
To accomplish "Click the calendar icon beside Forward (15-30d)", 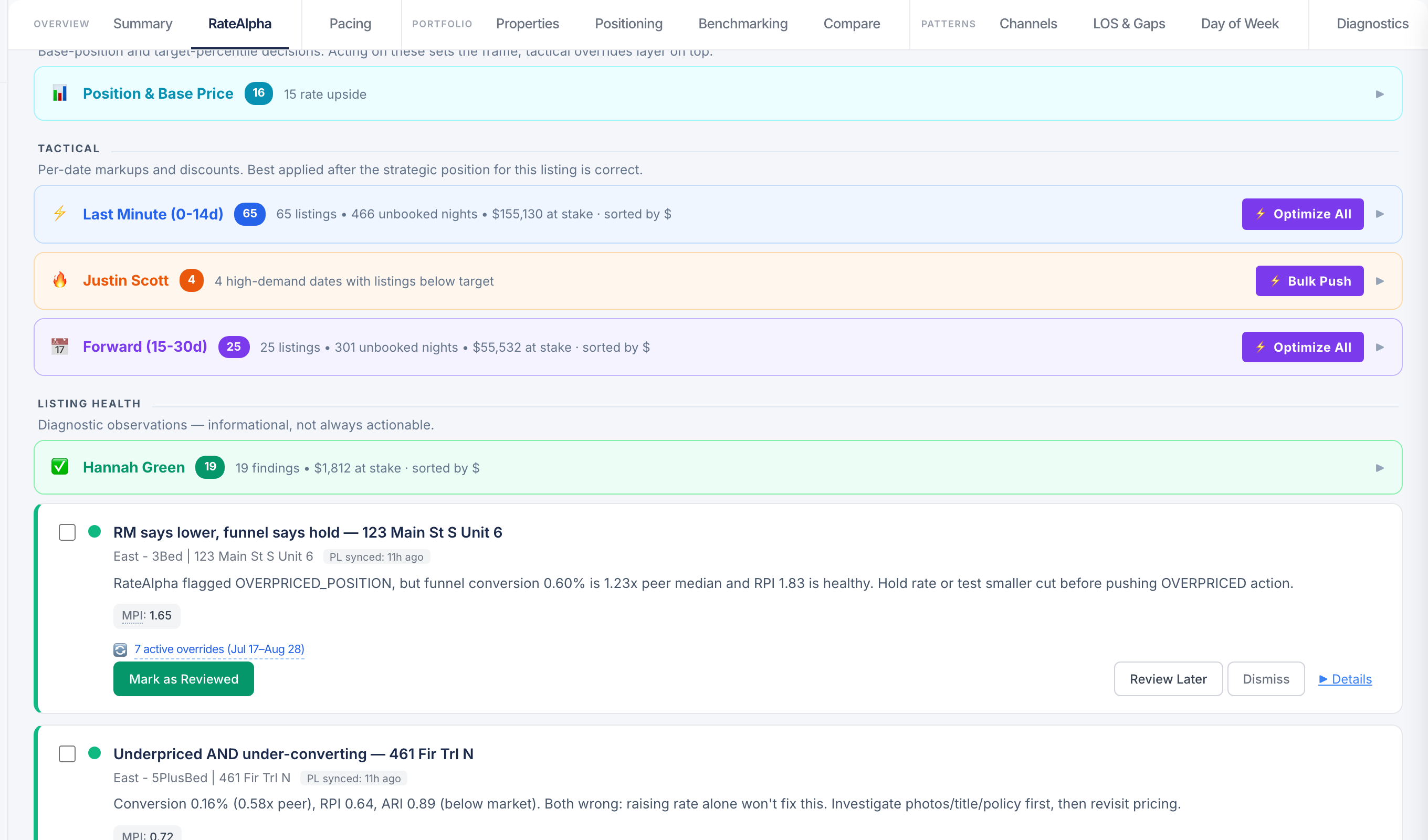I will pos(59,346).
